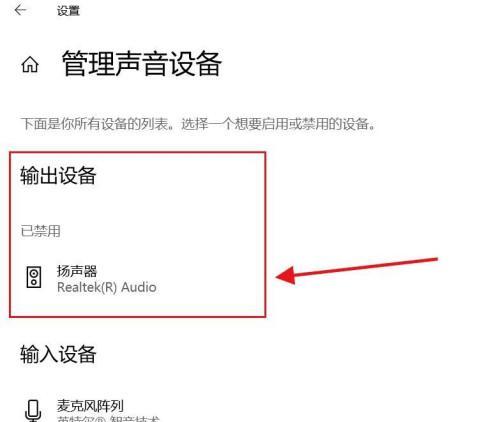Click the red highlight box top border

click(138, 152)
